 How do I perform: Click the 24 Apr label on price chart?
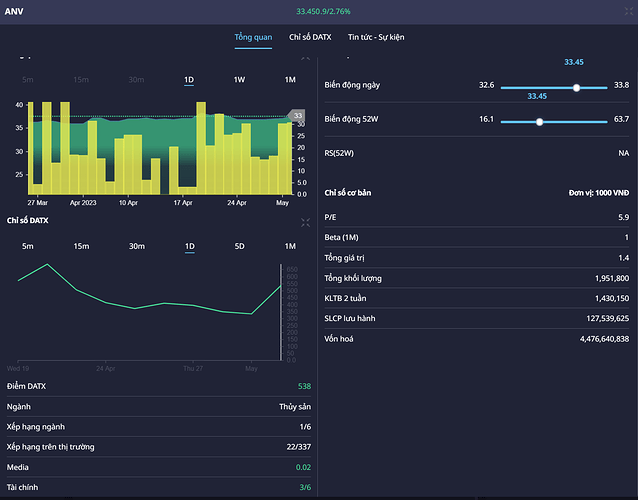[x=237, y=203]
